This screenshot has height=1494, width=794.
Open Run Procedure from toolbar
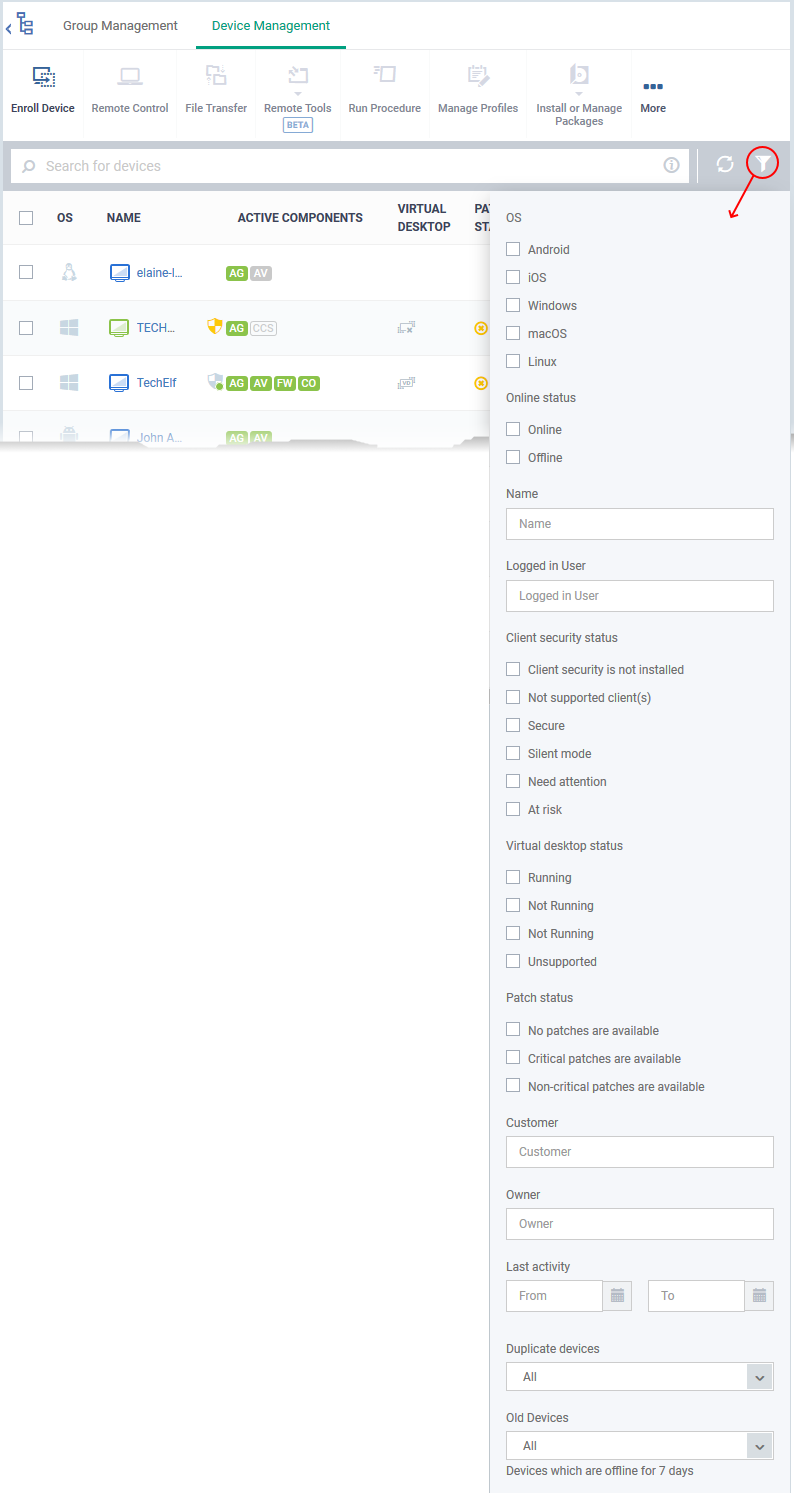click(x=384, y=77)
